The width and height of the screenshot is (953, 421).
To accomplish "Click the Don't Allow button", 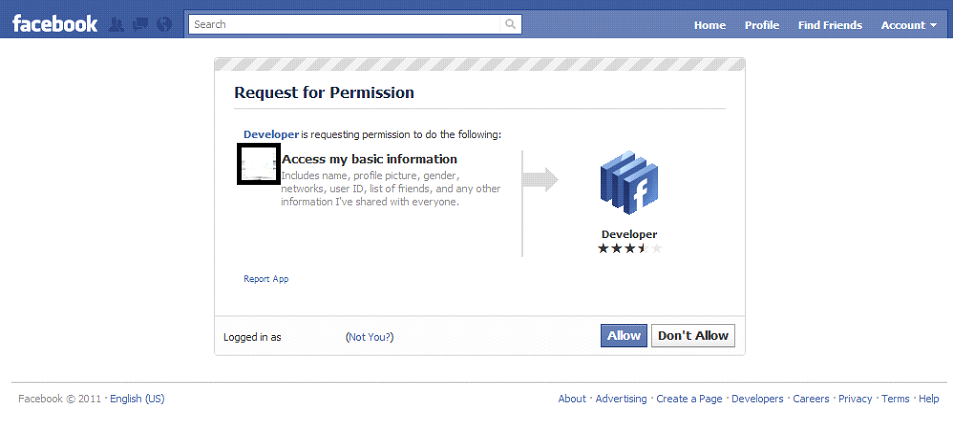I will click(693, 335).
